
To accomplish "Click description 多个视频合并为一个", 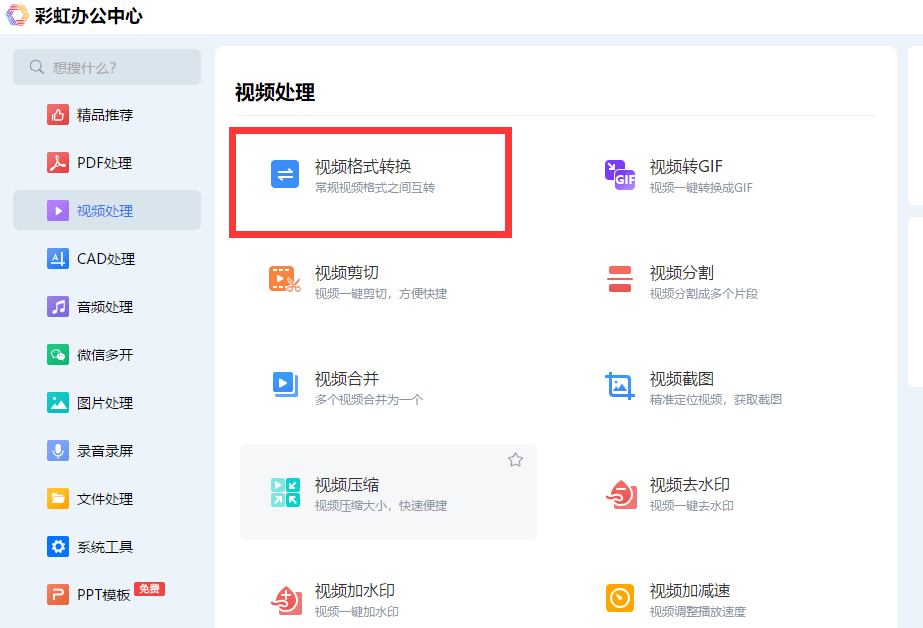I will [369, 400].
